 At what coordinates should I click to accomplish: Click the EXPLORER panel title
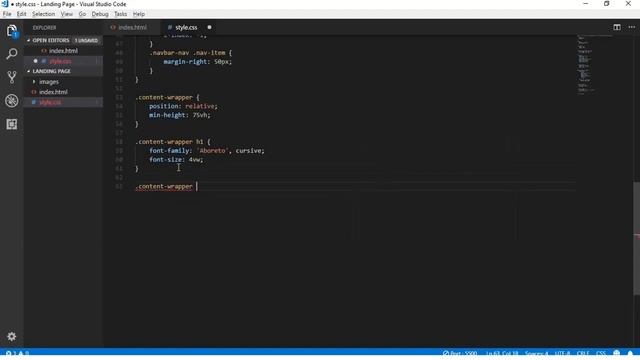coord(44,28)
